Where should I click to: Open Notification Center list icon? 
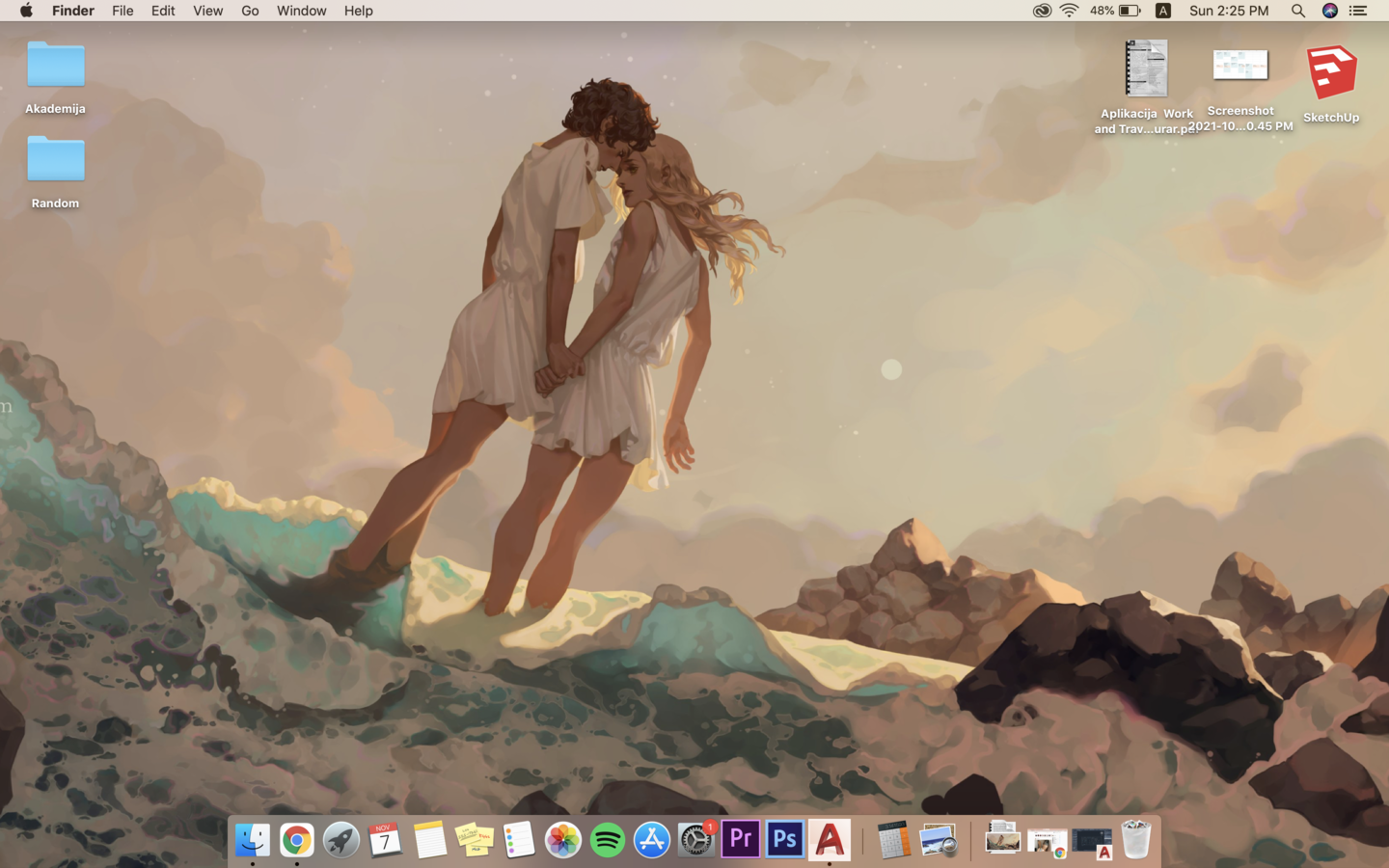(1358, 11)
